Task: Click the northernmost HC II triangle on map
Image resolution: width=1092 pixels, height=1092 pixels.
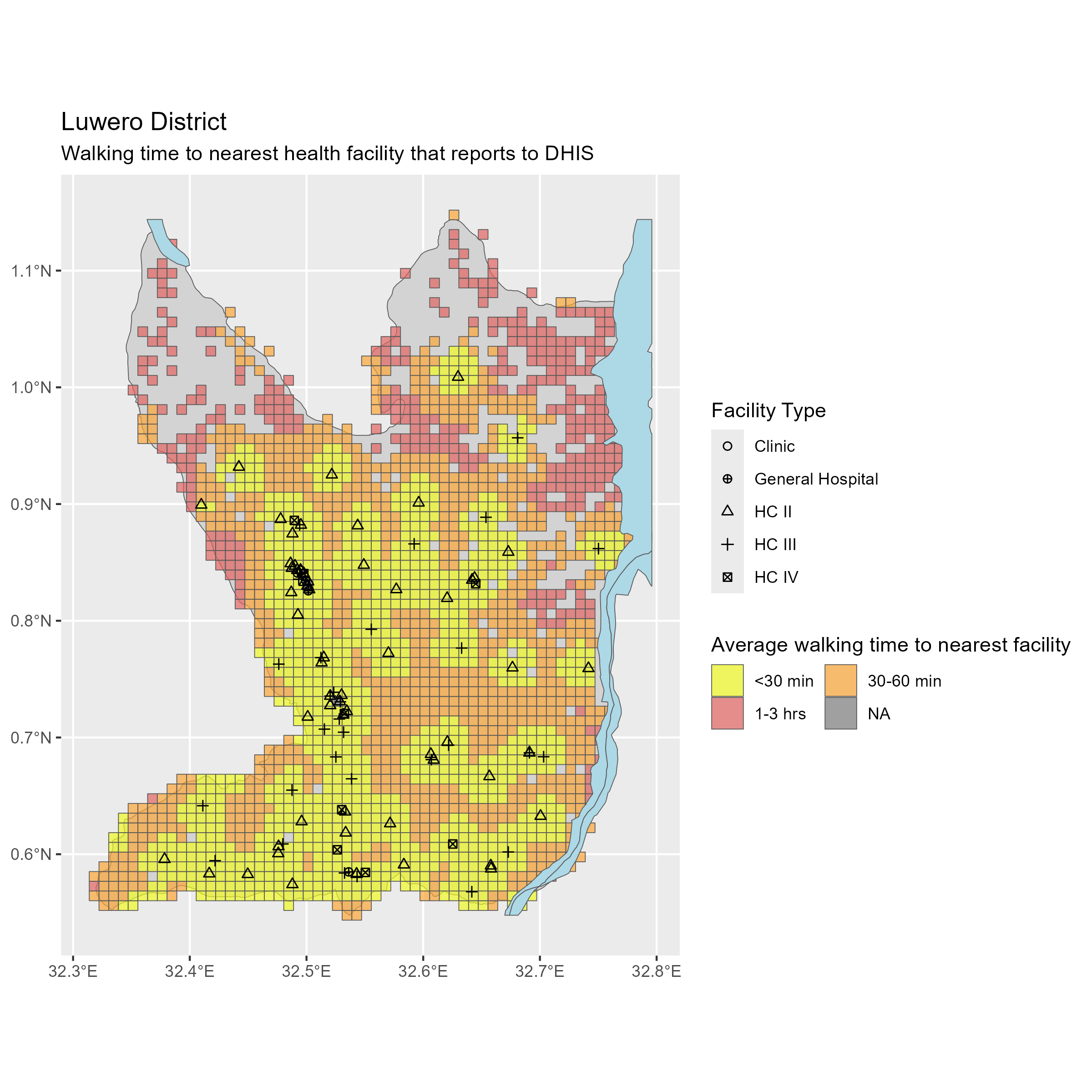Action: [458, 376]
